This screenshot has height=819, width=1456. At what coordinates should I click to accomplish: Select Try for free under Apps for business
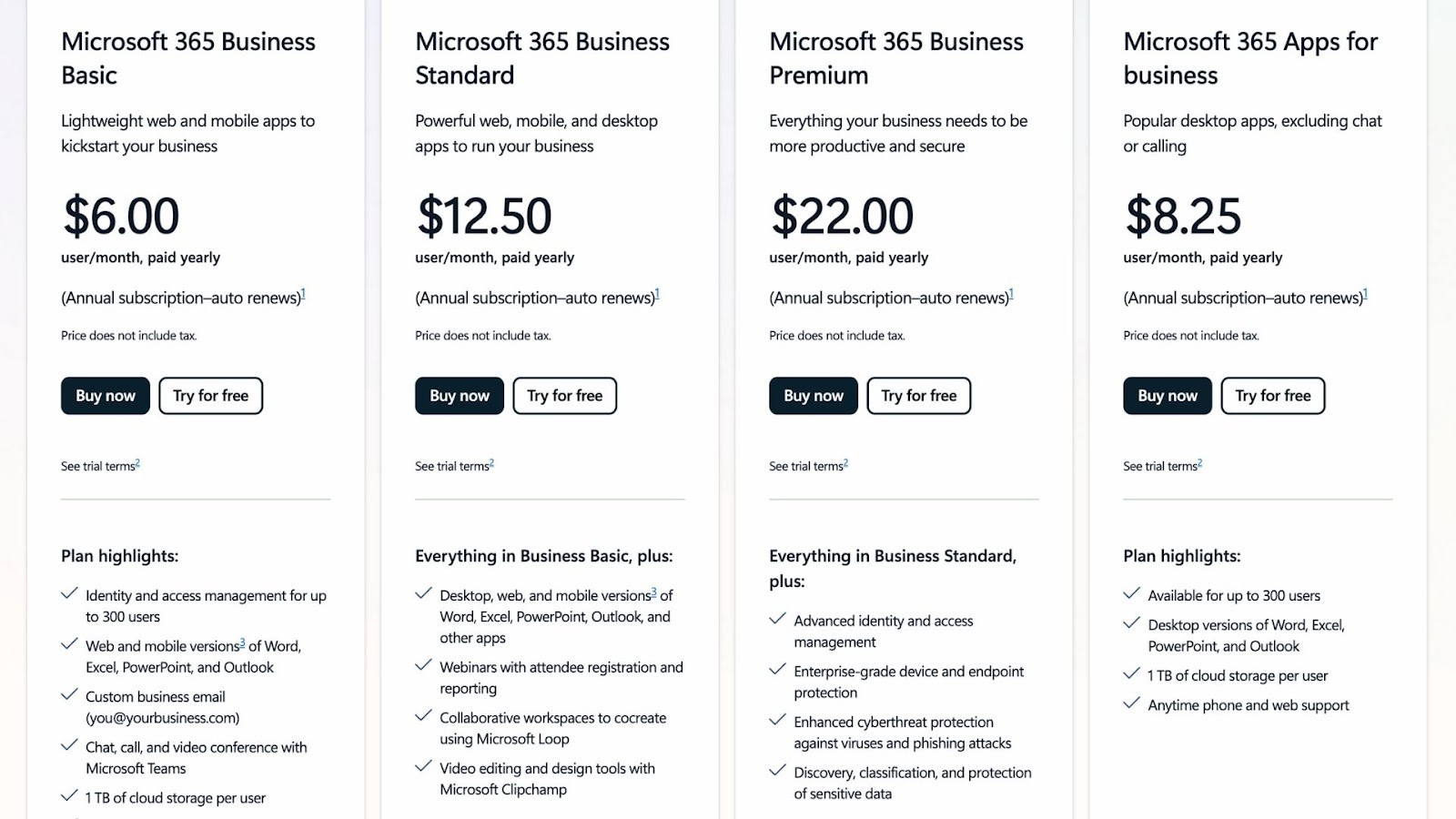(x=1272, y=395)
